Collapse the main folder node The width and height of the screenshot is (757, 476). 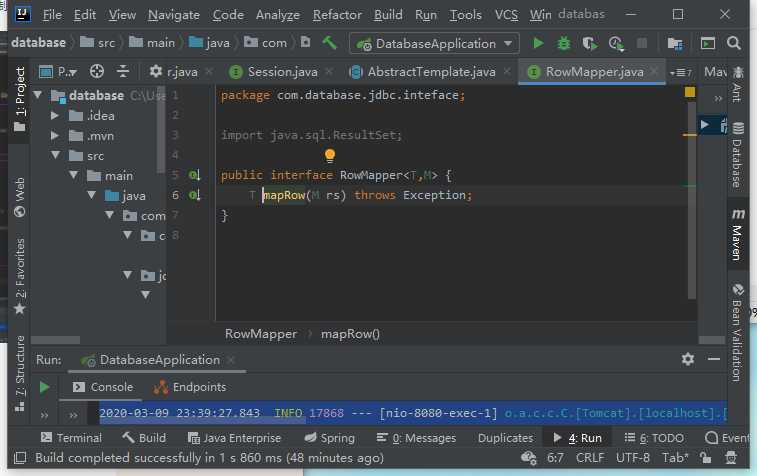73,175
